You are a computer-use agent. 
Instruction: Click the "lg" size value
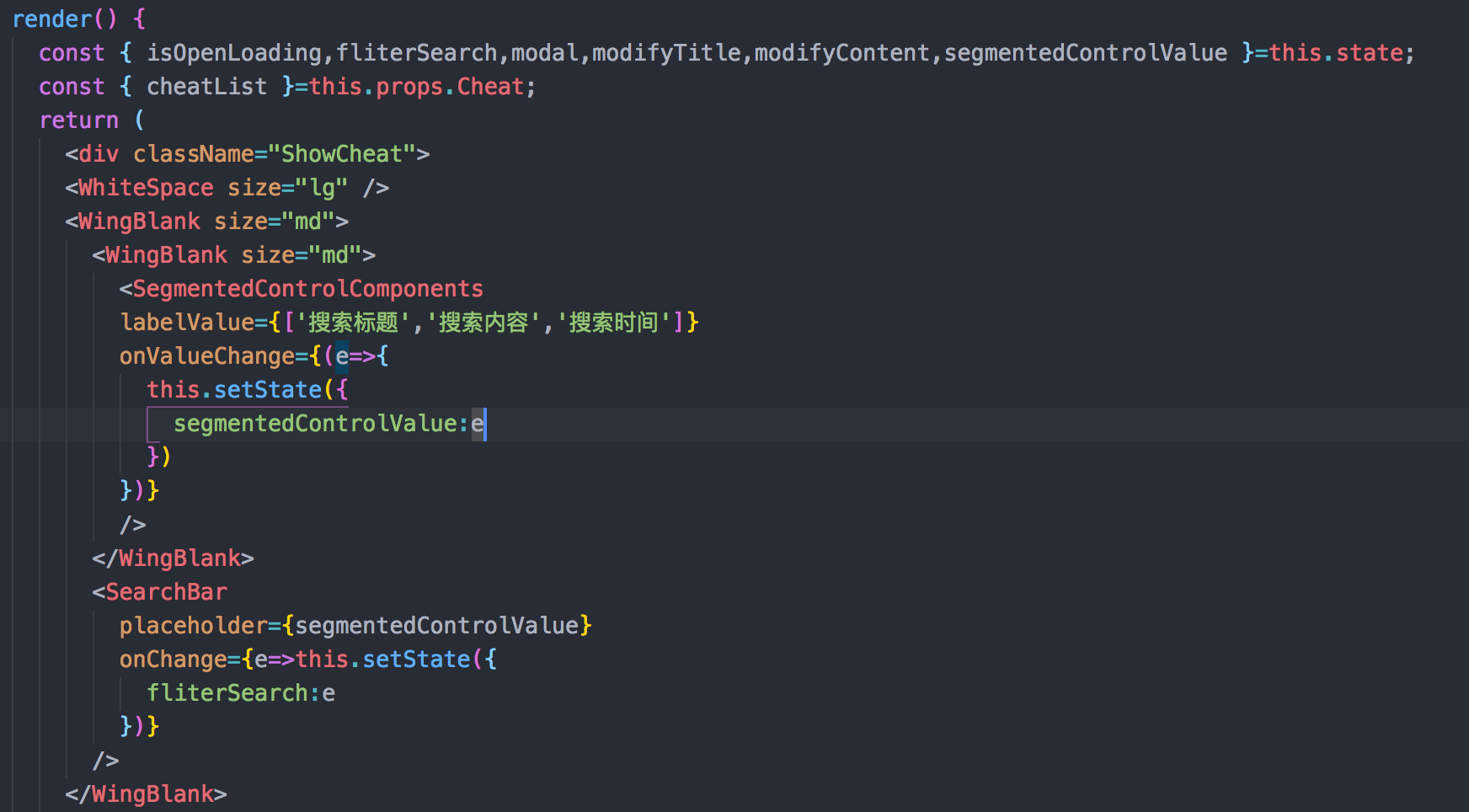click(x=322, y=187)
